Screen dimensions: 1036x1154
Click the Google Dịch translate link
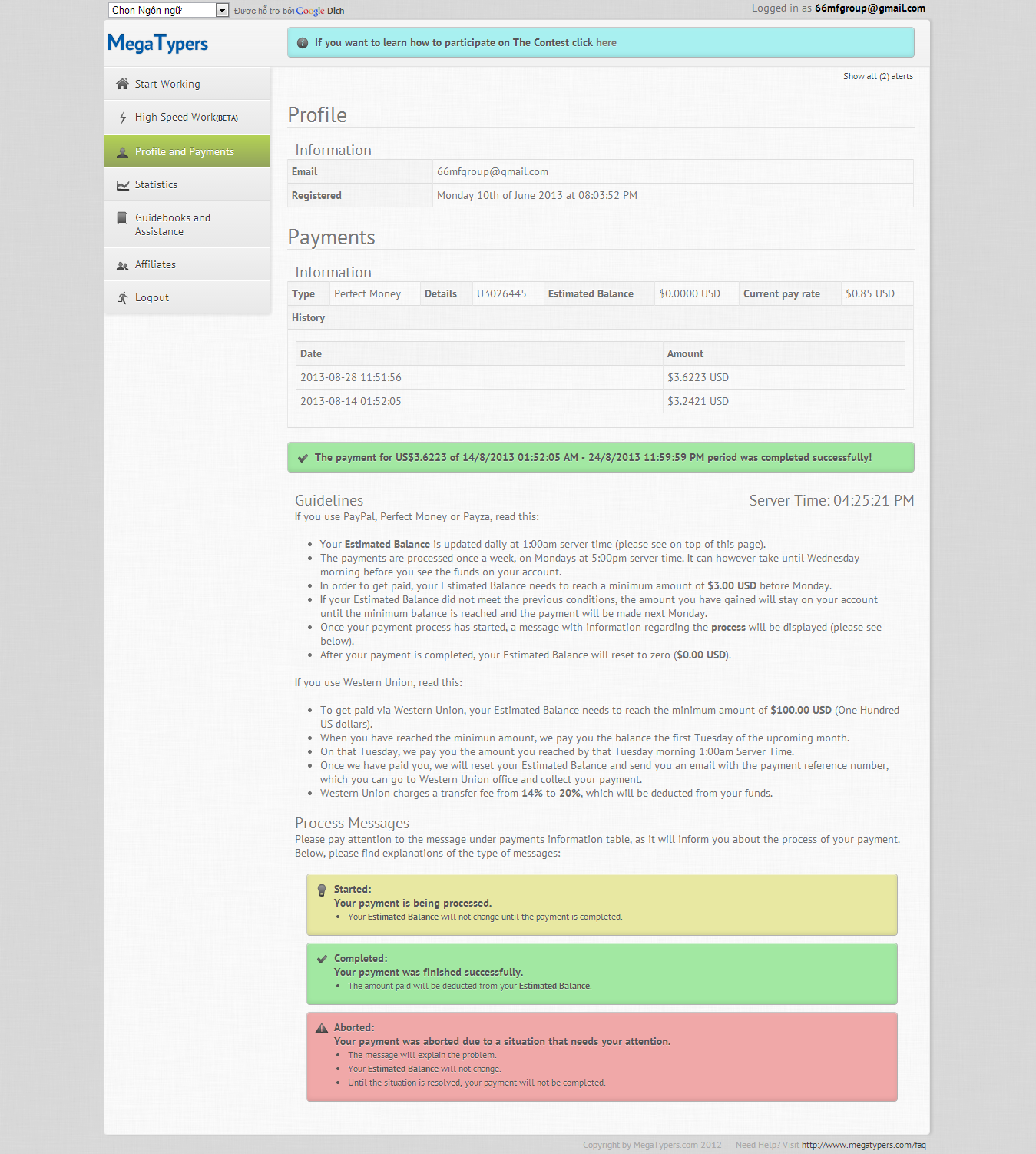click(x=320, y=11)
